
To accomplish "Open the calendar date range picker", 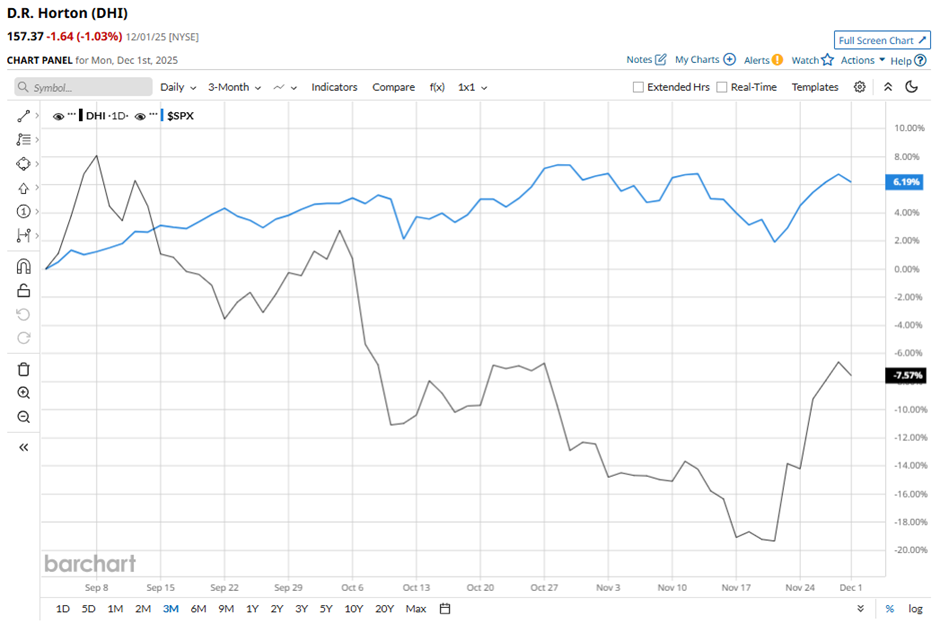I will (x=445, y=608).
